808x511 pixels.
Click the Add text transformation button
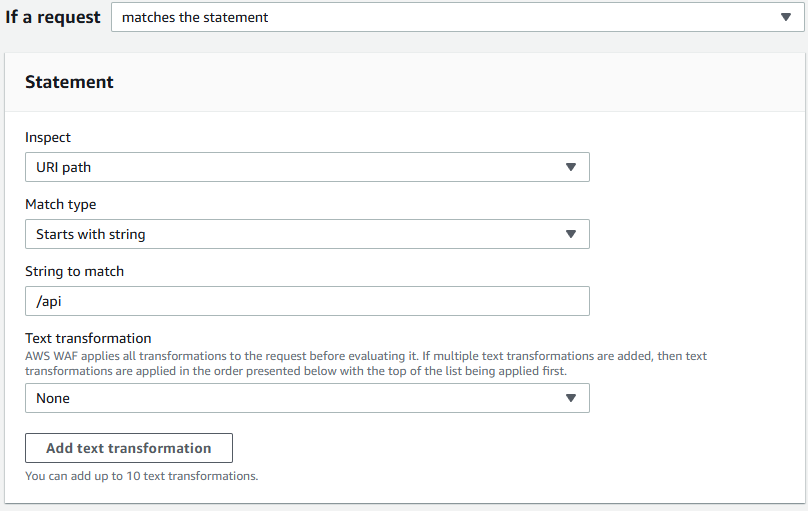coord(128,448)
